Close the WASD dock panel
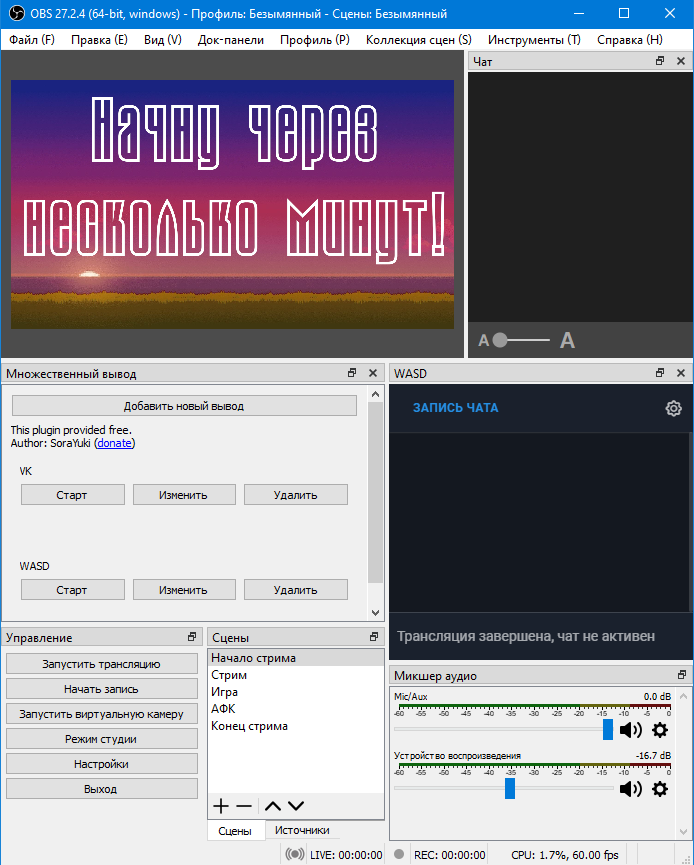Screen dimensions: 694x865 681,373
